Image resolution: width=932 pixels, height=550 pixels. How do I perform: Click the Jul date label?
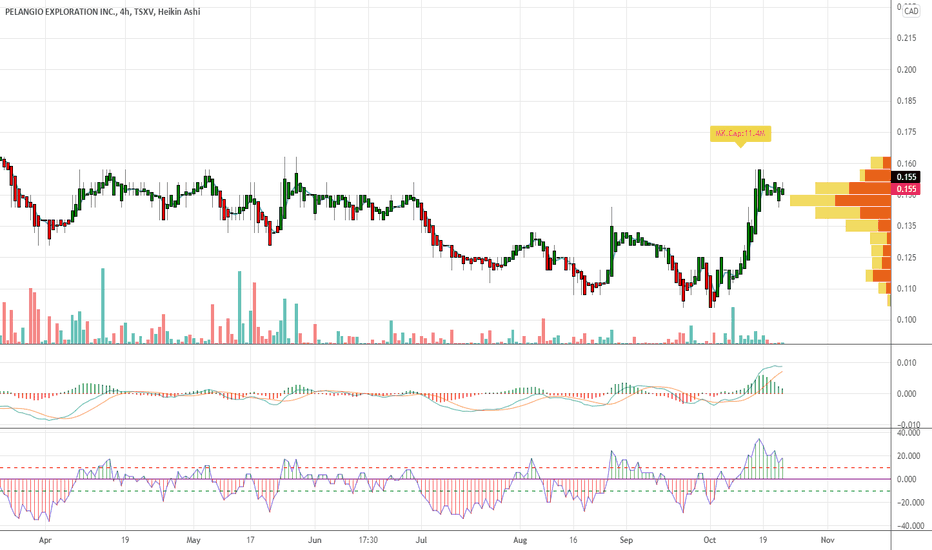click(x=421, y=540)
